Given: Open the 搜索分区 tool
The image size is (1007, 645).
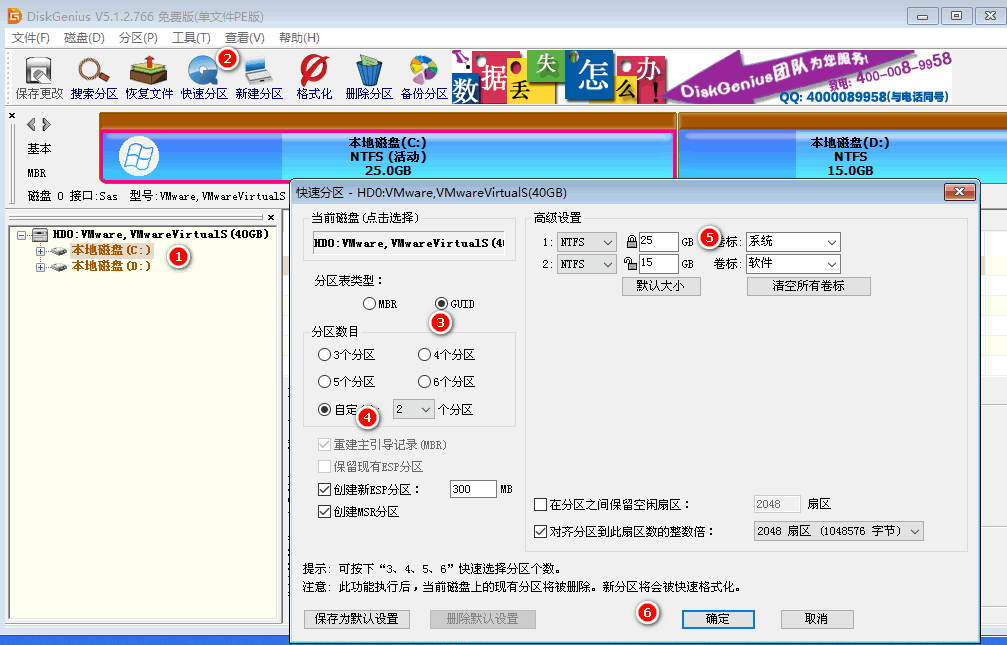Looking at the screenshot, I should pos(92,75).
